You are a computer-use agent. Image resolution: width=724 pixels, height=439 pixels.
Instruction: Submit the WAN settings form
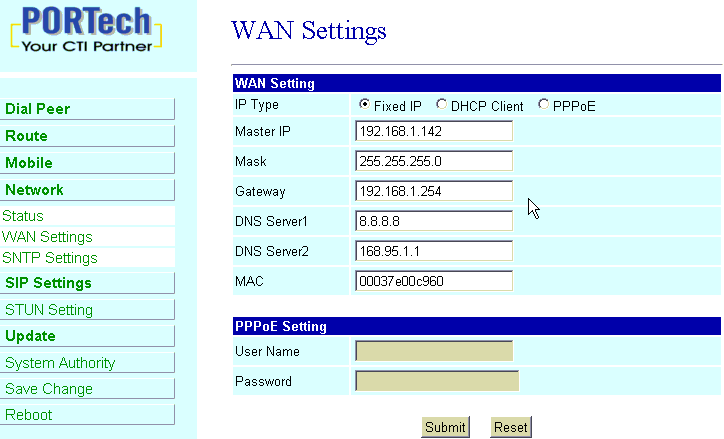445,427
